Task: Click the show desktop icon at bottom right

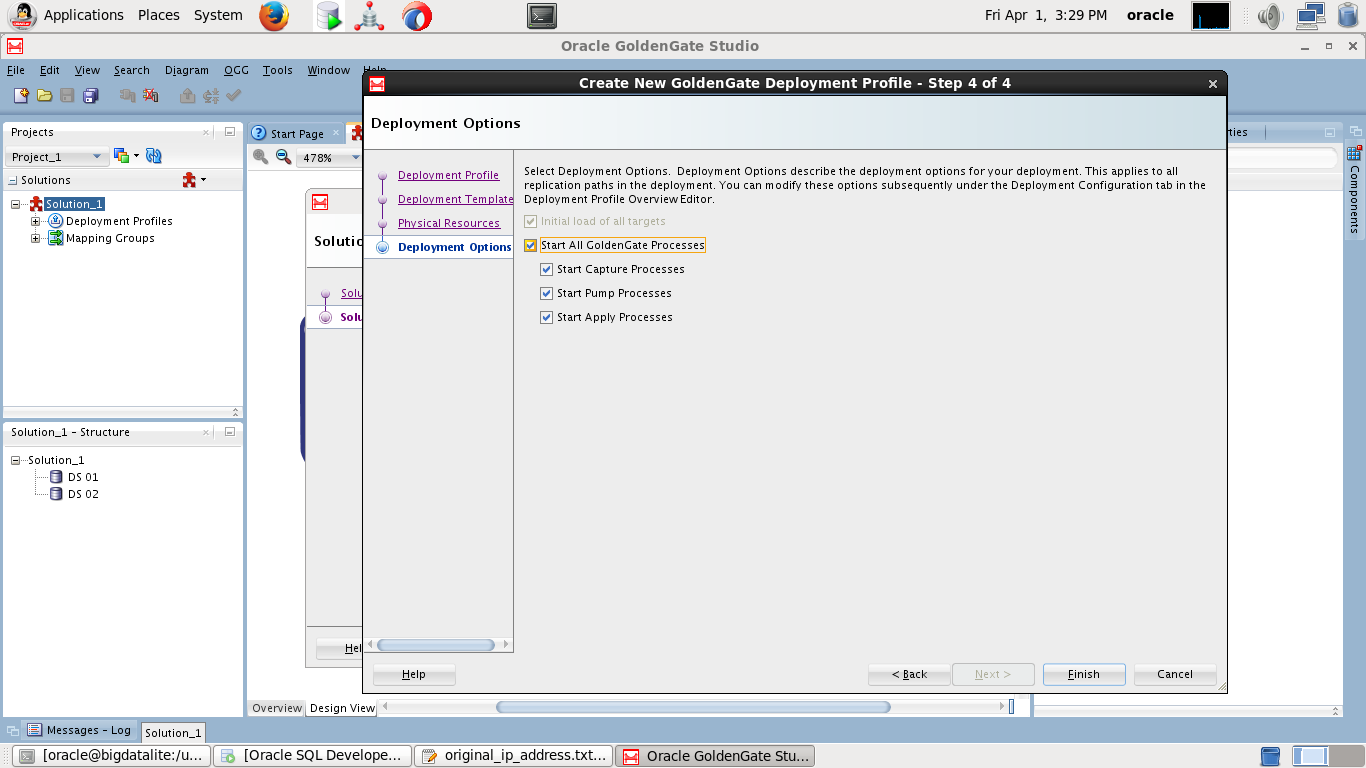Action: 1271,756
